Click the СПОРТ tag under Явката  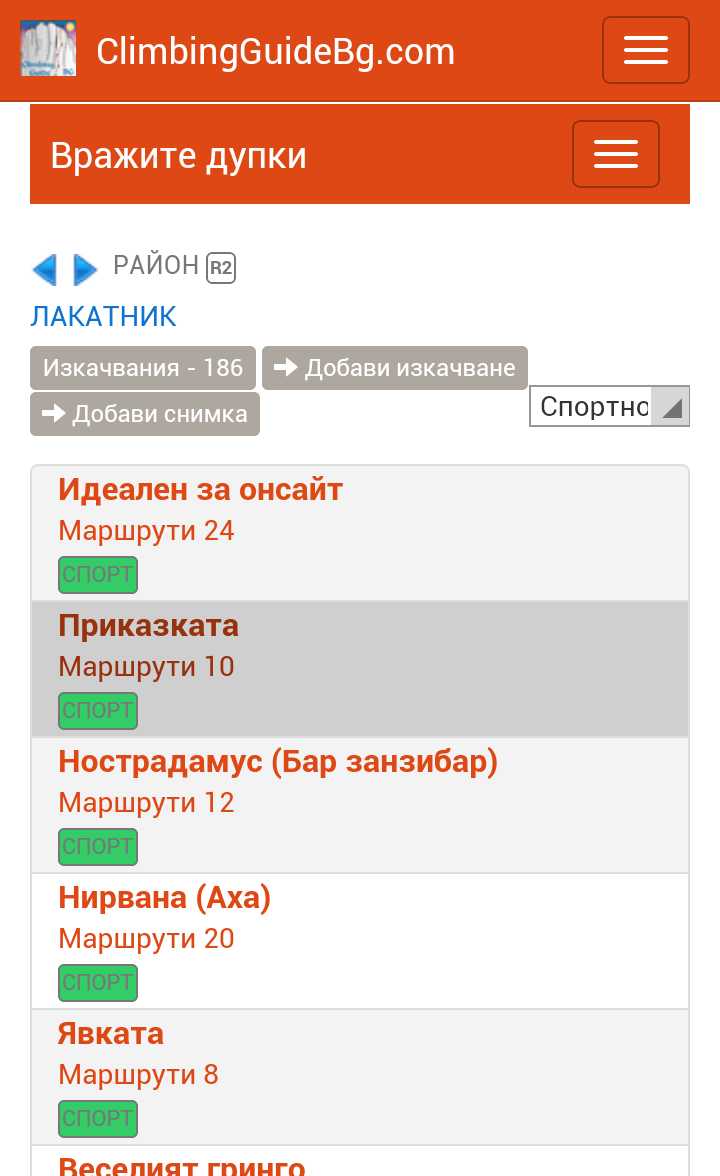[98, 1119]
